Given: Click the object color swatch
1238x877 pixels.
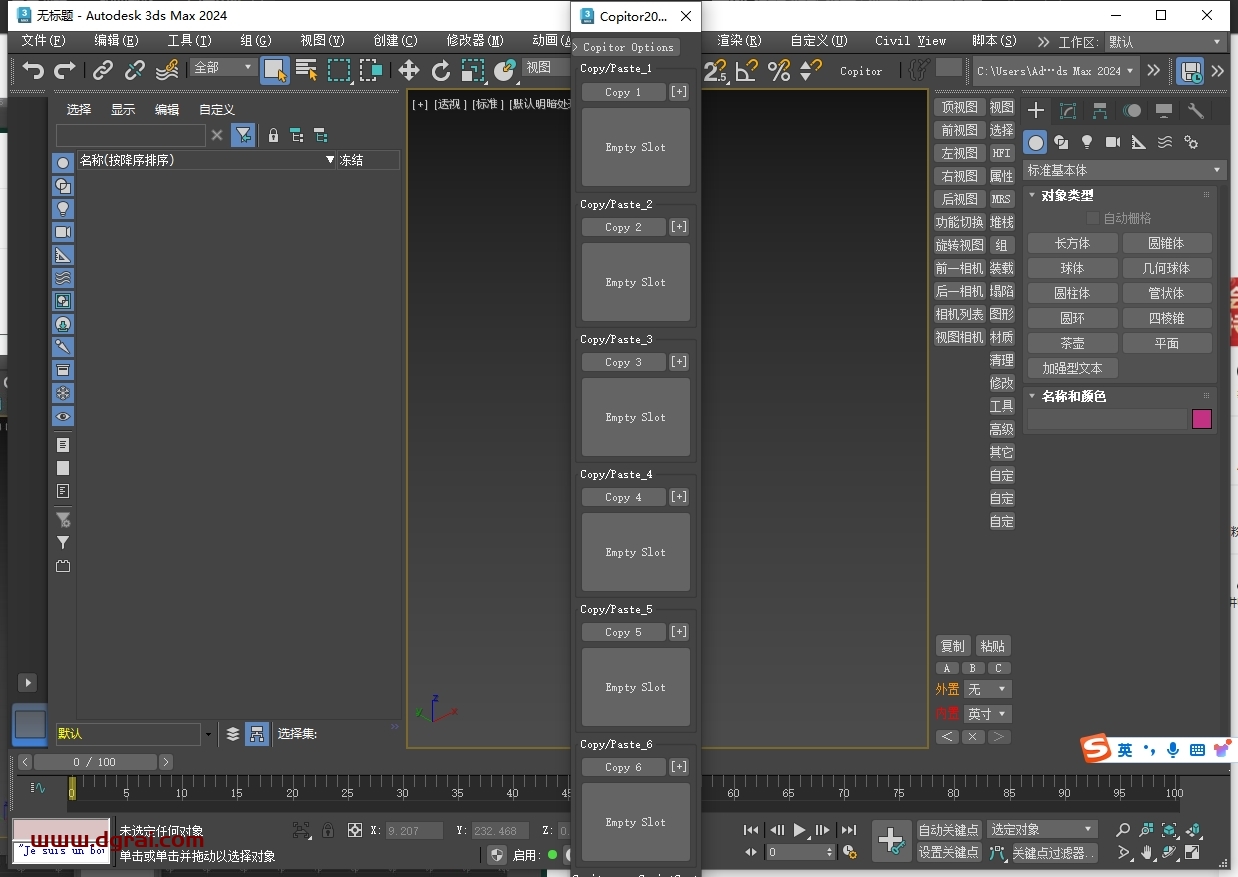Looking at the screenshot, I should 1202,419.
